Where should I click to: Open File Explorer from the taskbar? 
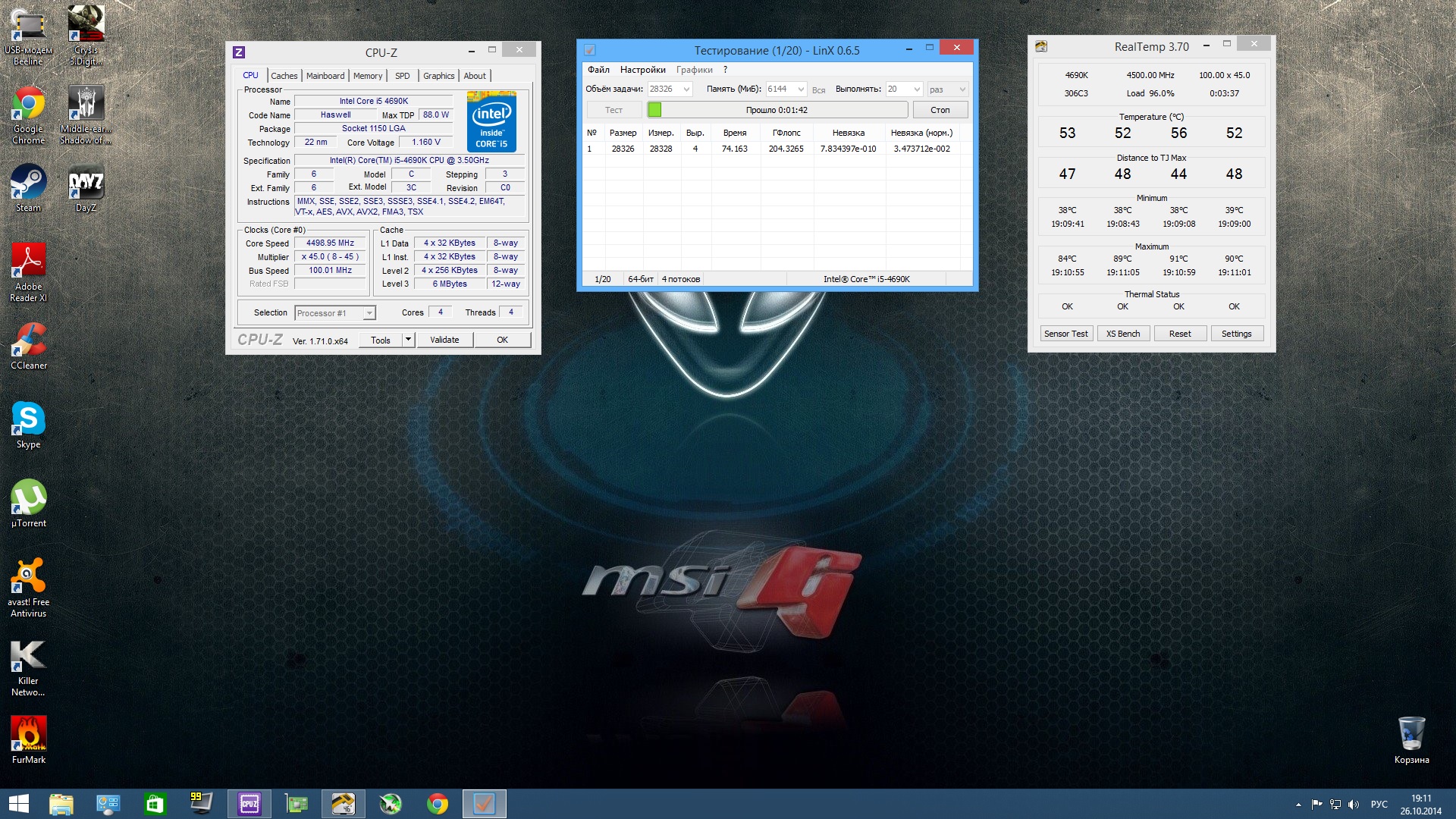click(x=61, y=804)
